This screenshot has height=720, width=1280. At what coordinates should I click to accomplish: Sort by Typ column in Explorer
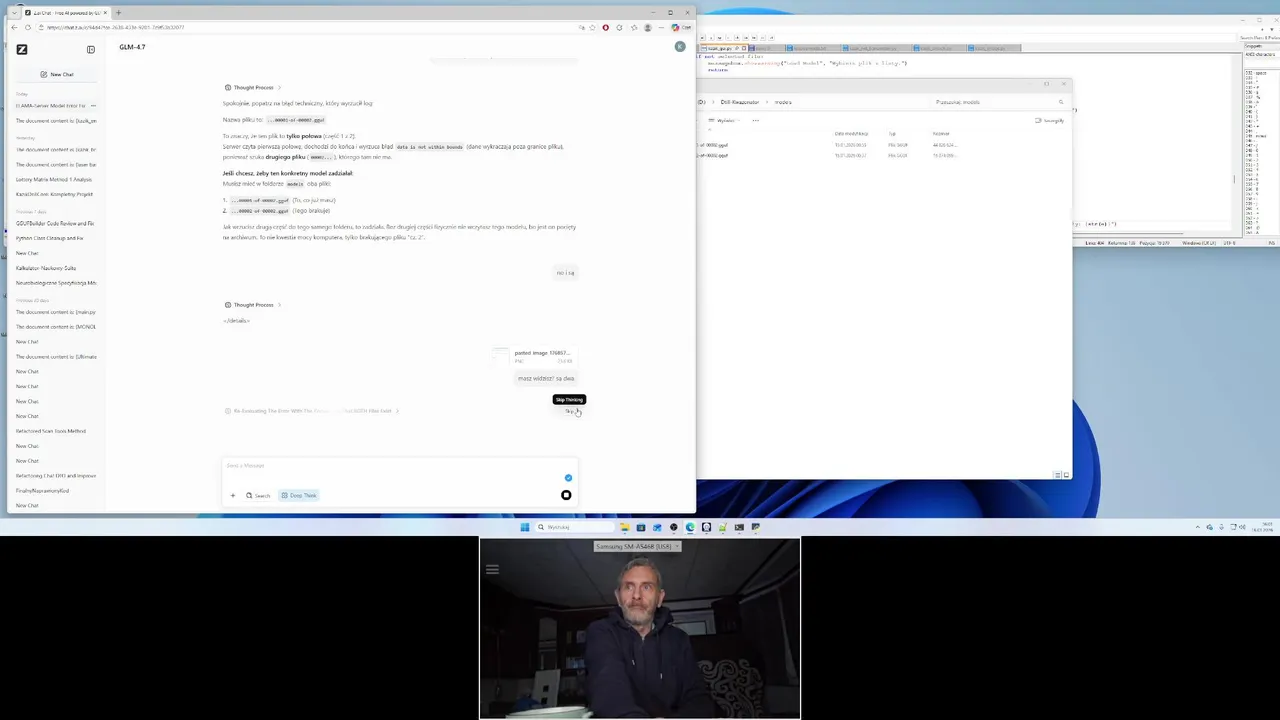892,133
